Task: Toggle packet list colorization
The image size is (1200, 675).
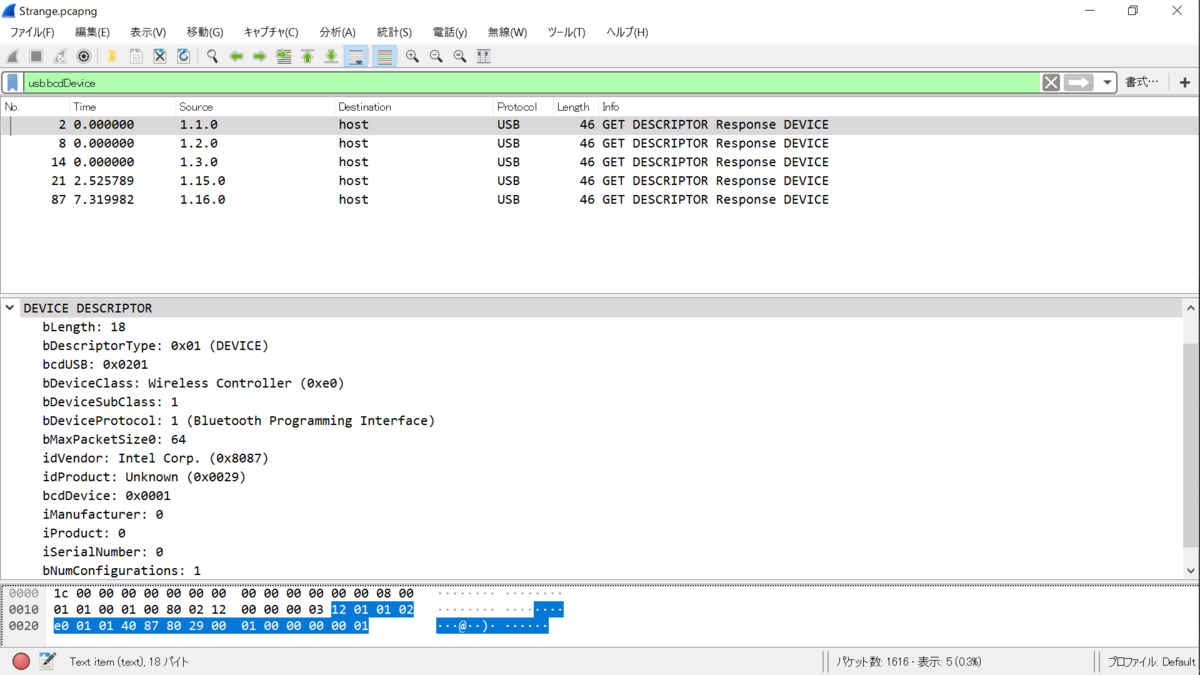Action: 384,56
